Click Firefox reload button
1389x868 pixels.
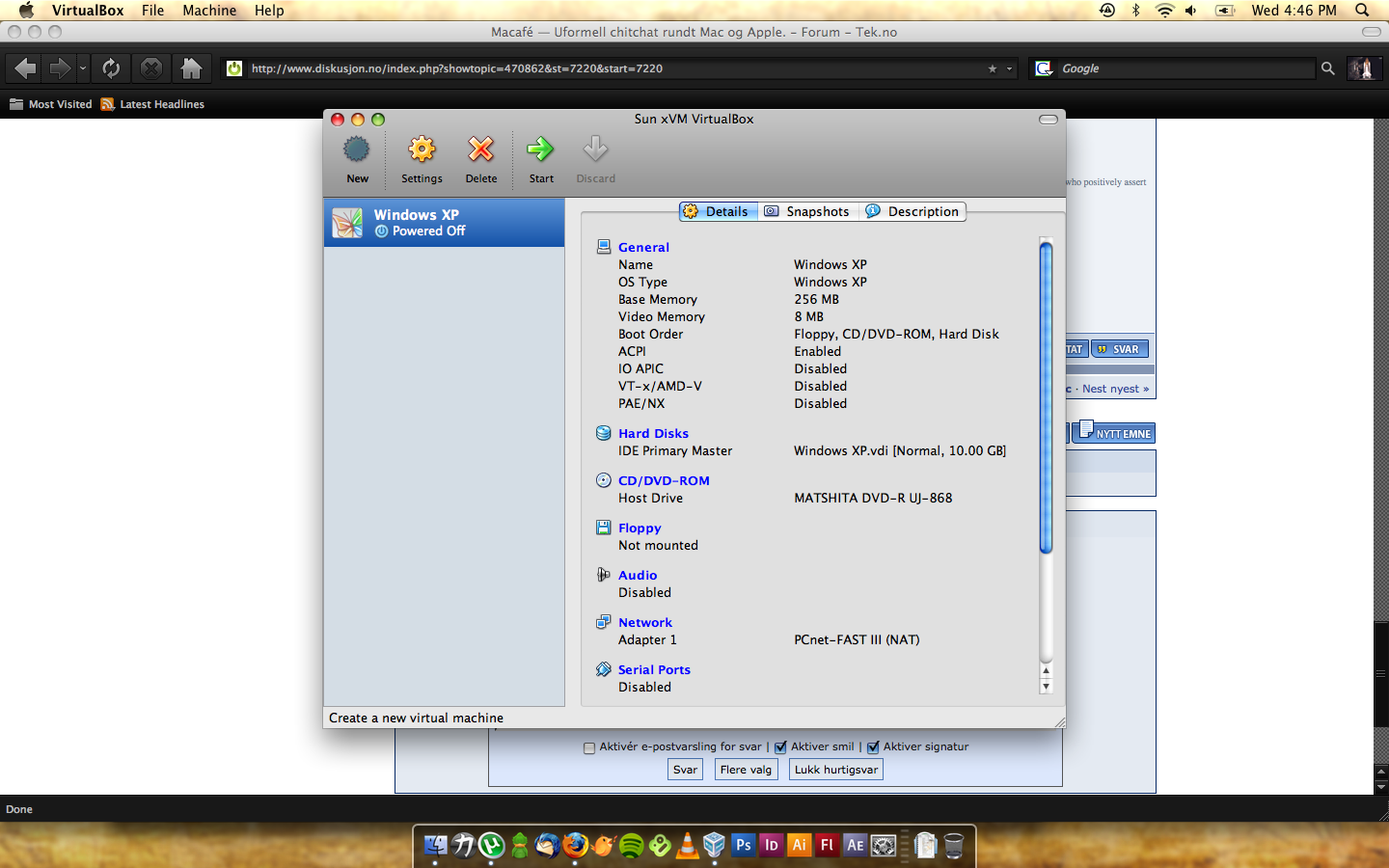click(x=111, y=68)
